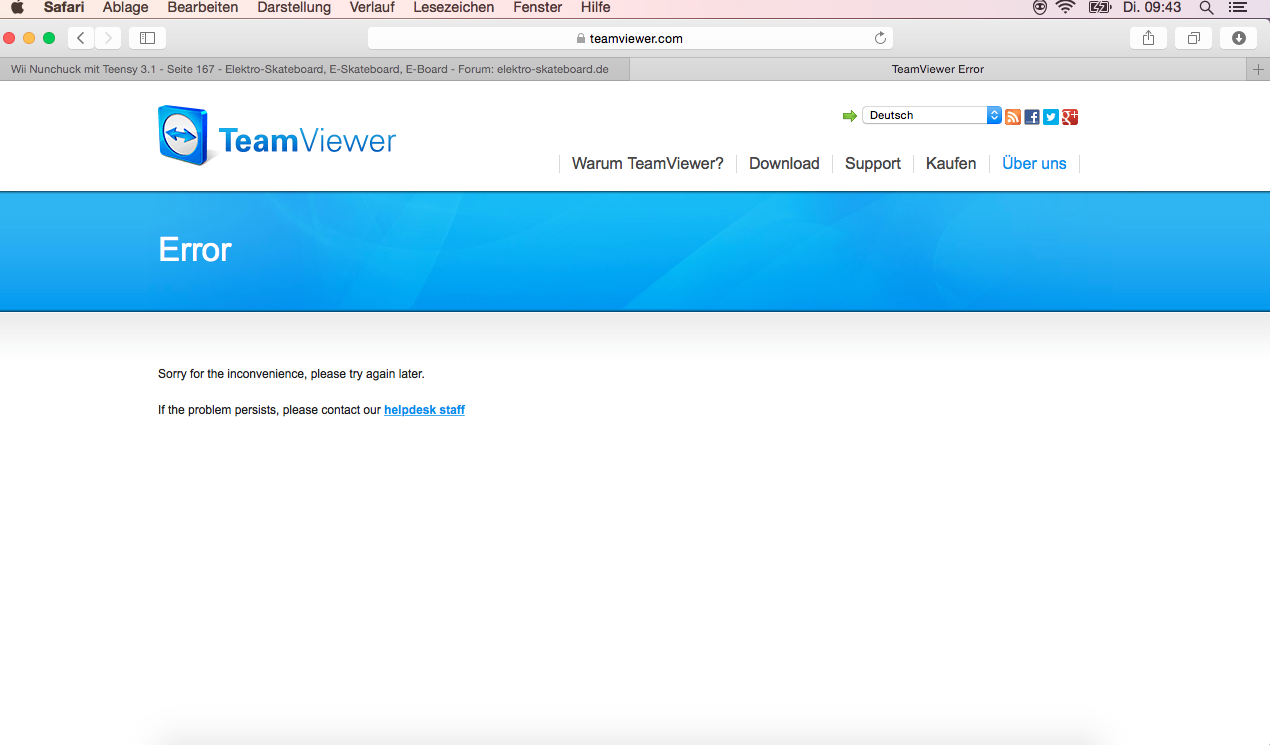
Task: Open the Hilfe menu
Action: pos(596,8)
